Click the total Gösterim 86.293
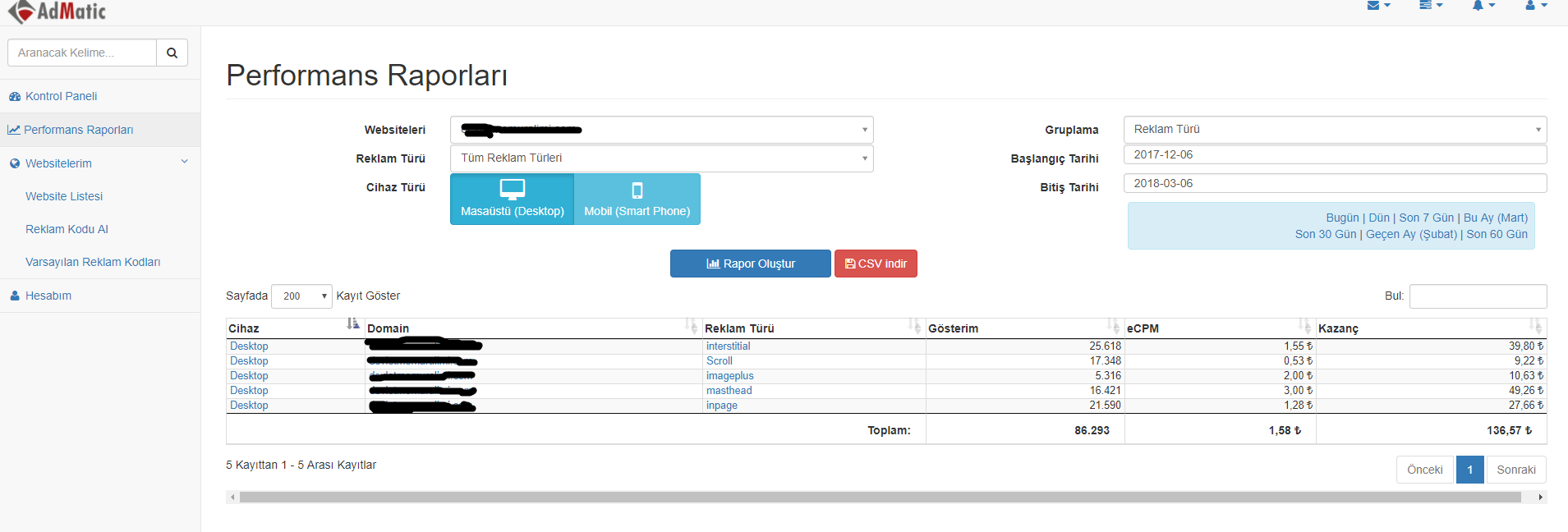Image resolution: width=1568 pixels, height=532 pixels. pos(1092,430)
